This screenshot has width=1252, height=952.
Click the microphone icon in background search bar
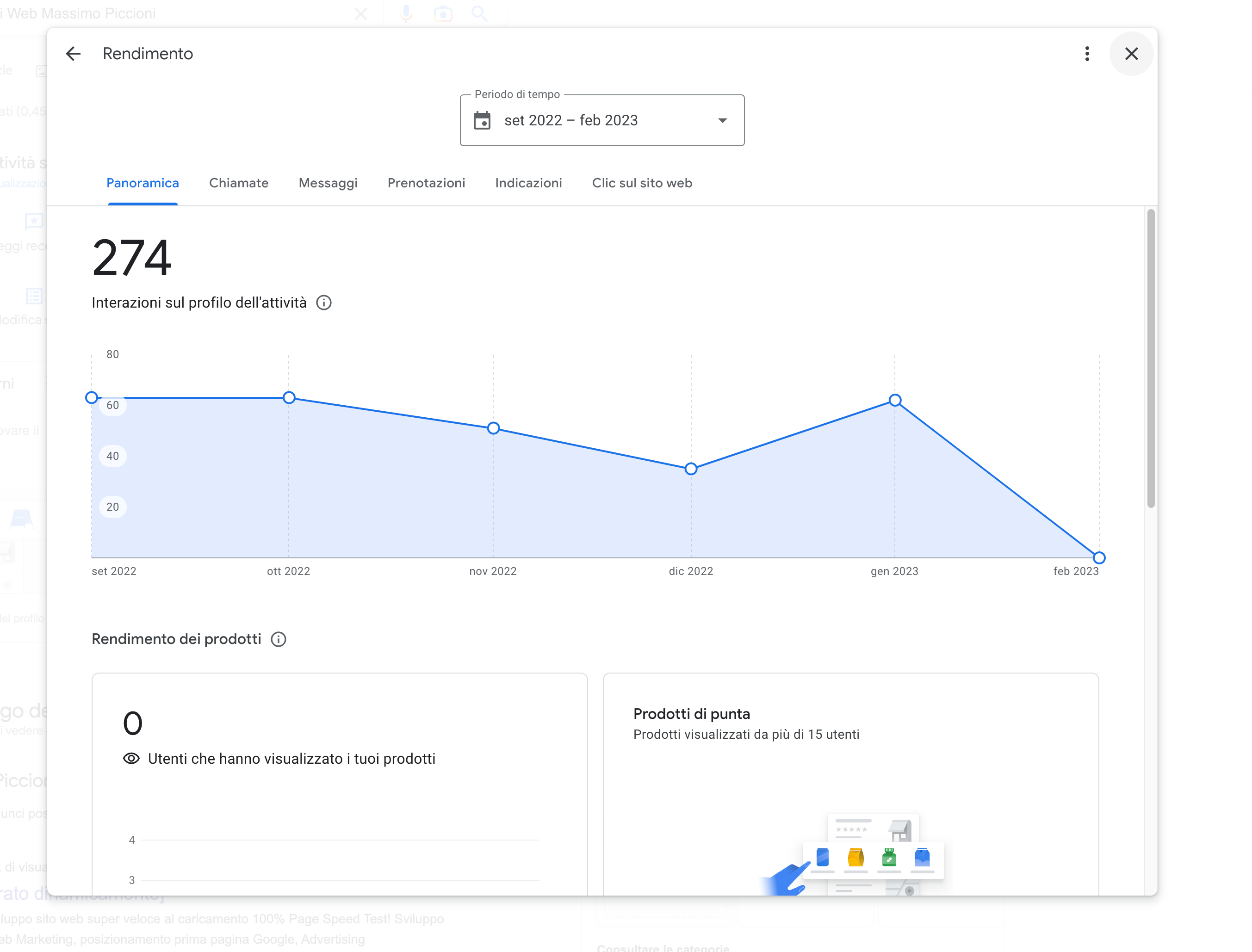pyautogui.click(x=406, y=13)
